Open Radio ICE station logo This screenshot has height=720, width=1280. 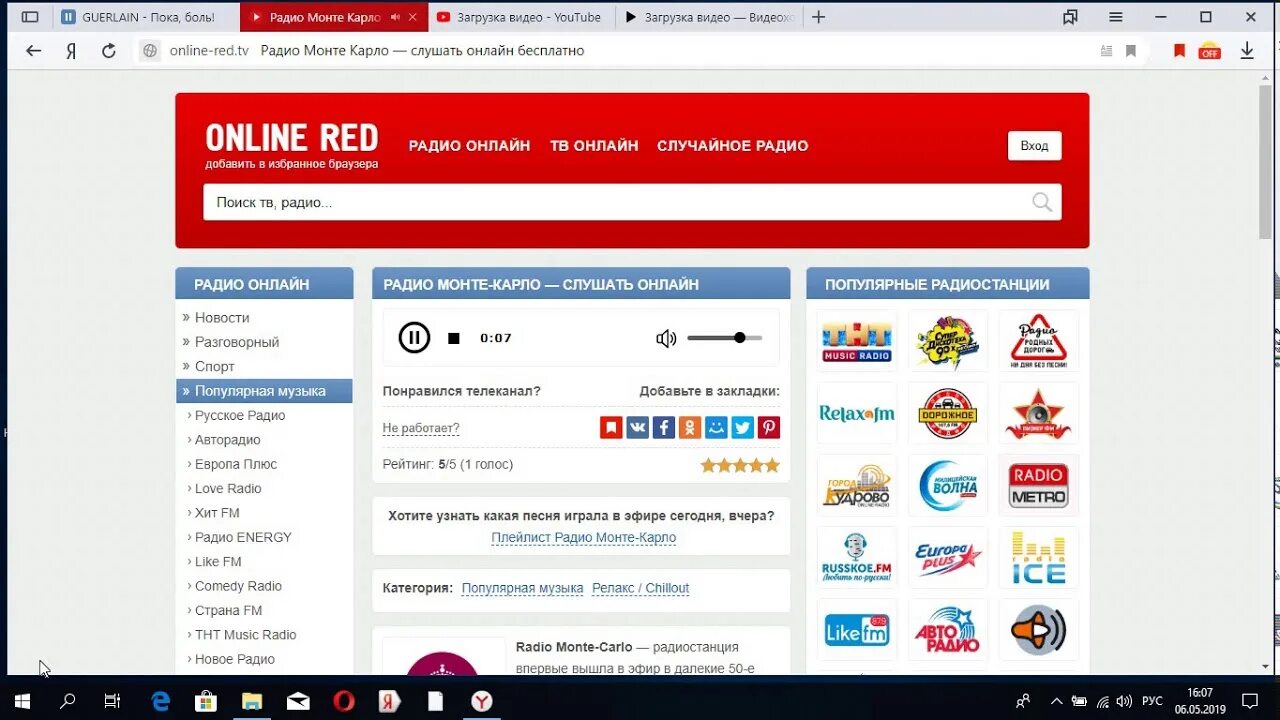[1038, 558]
